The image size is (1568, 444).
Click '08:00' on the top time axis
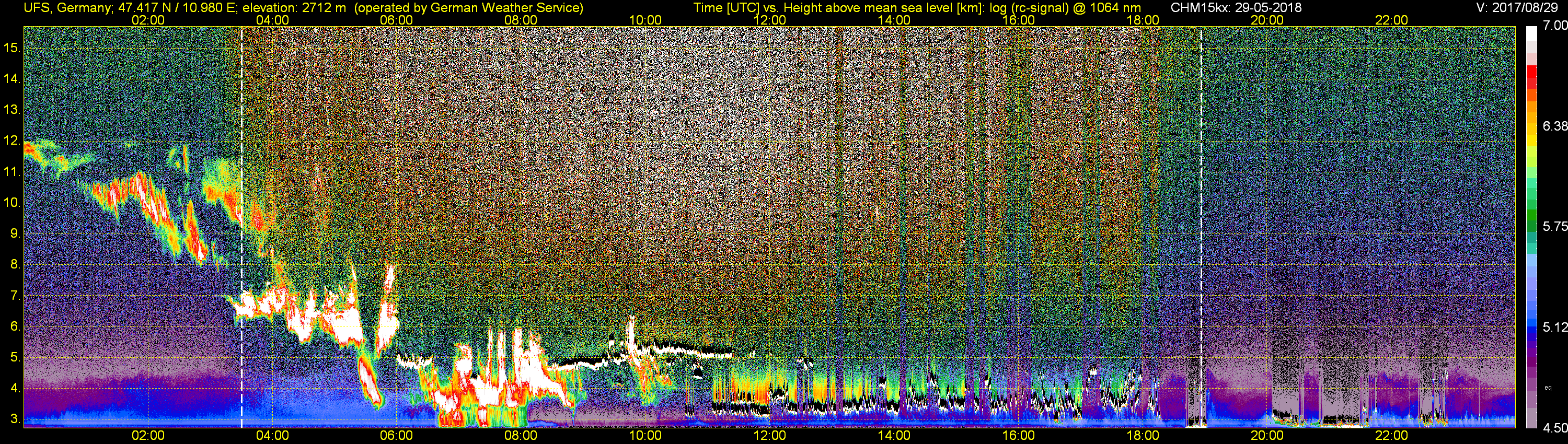pyautogui.click(x=521, y=20)
